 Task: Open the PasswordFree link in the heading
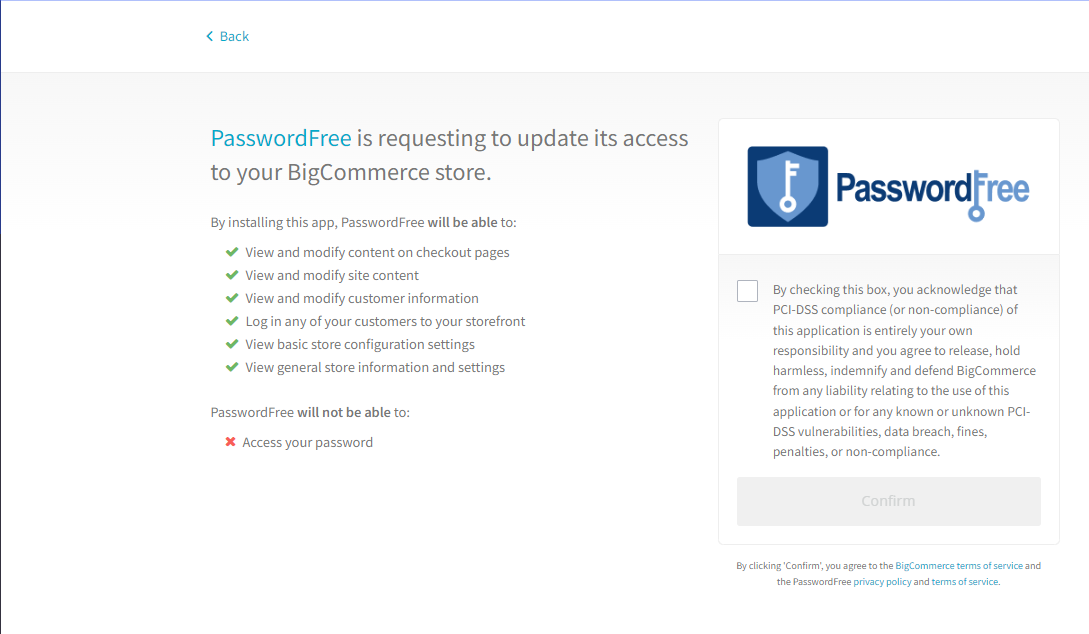(x=280, y=138)
